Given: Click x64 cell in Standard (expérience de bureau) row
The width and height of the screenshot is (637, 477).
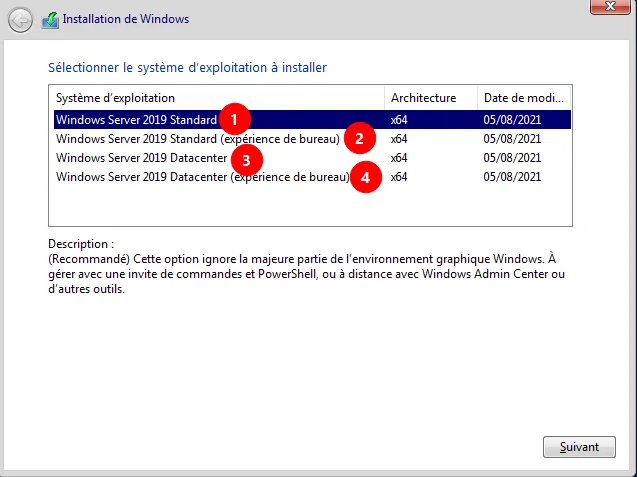Looking at the screenshot, I should (399, 139).
